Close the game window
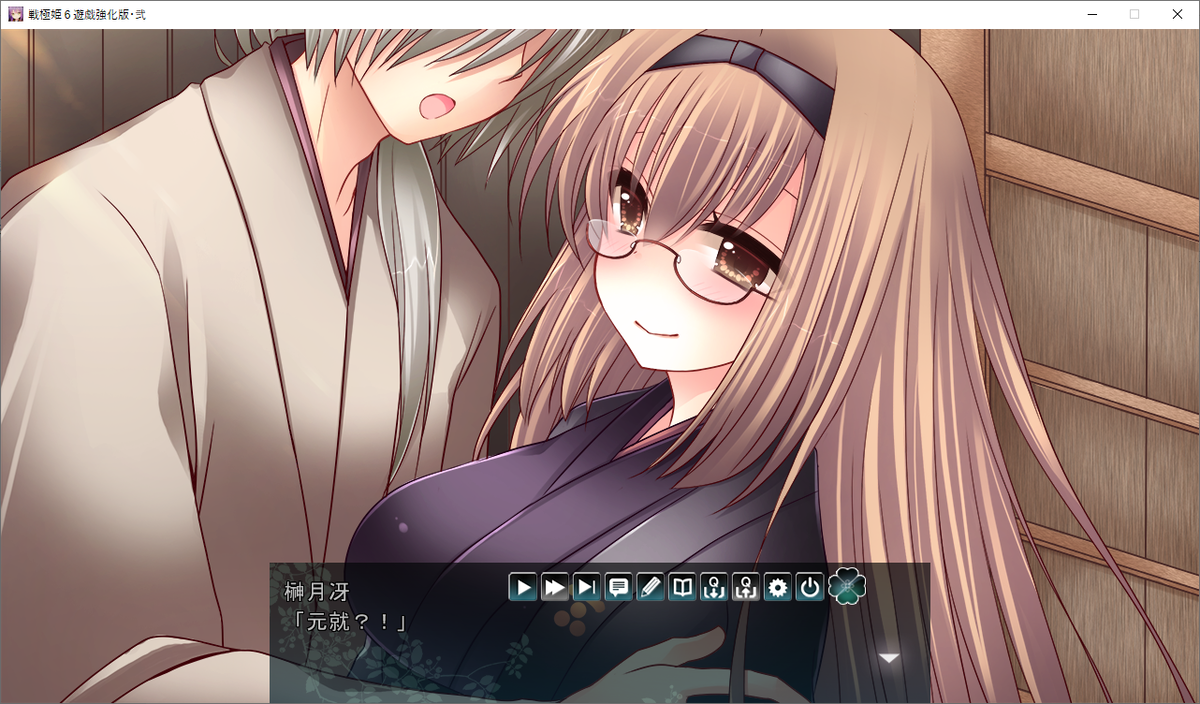1200x704 pixels. pos(1177,14)
